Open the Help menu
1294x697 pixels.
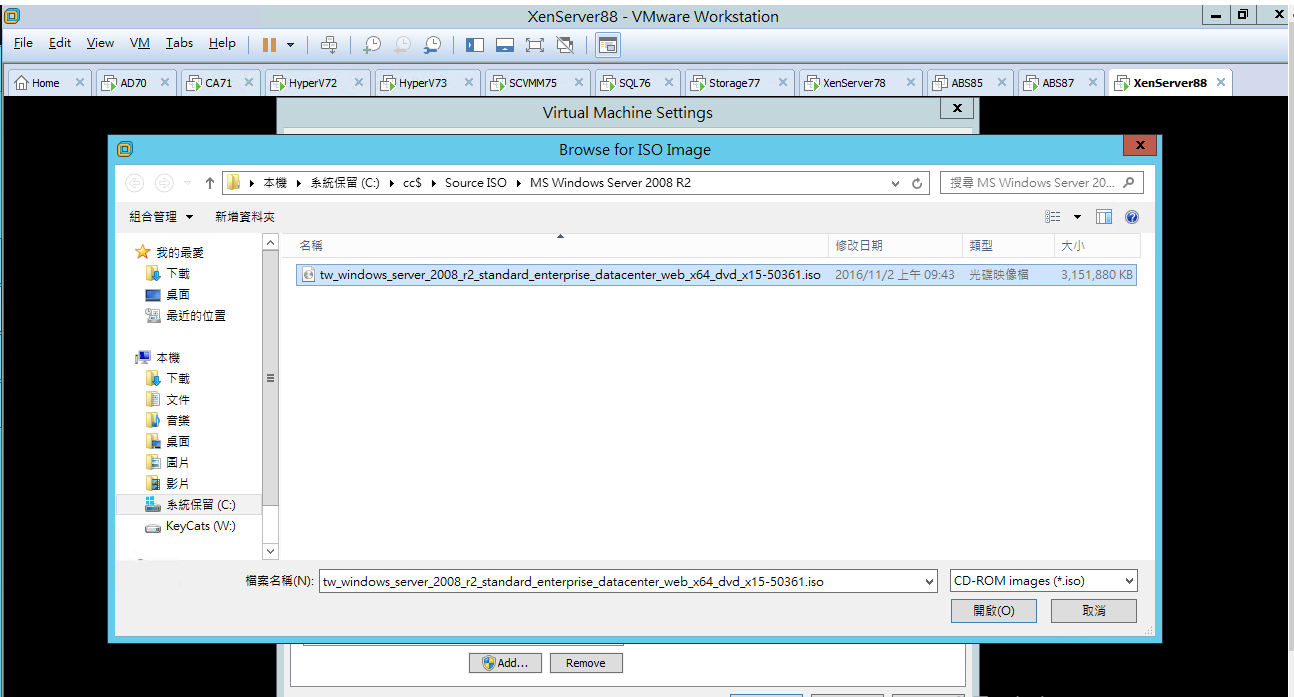[222, 43]
